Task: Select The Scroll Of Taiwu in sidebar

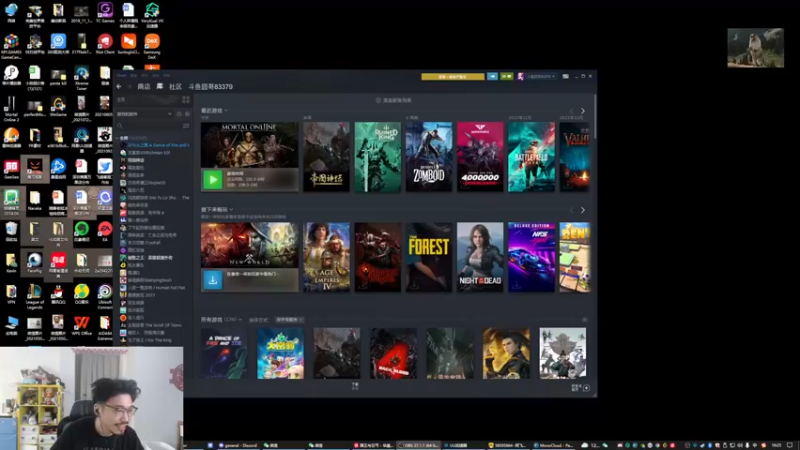Action: click(151, 325)
